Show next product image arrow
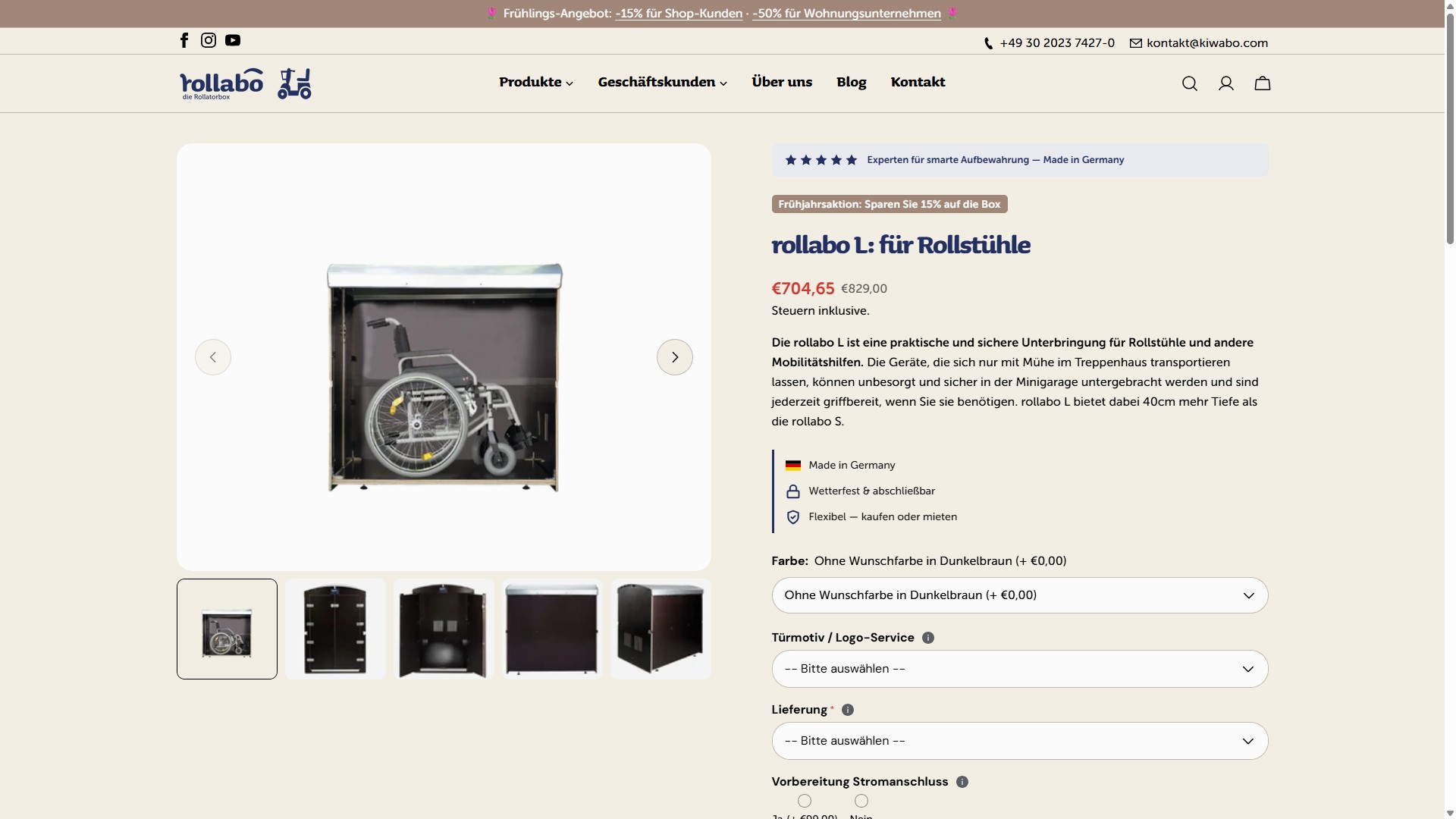This screenshot has height=819, width=1456. [x=675, y=357]
